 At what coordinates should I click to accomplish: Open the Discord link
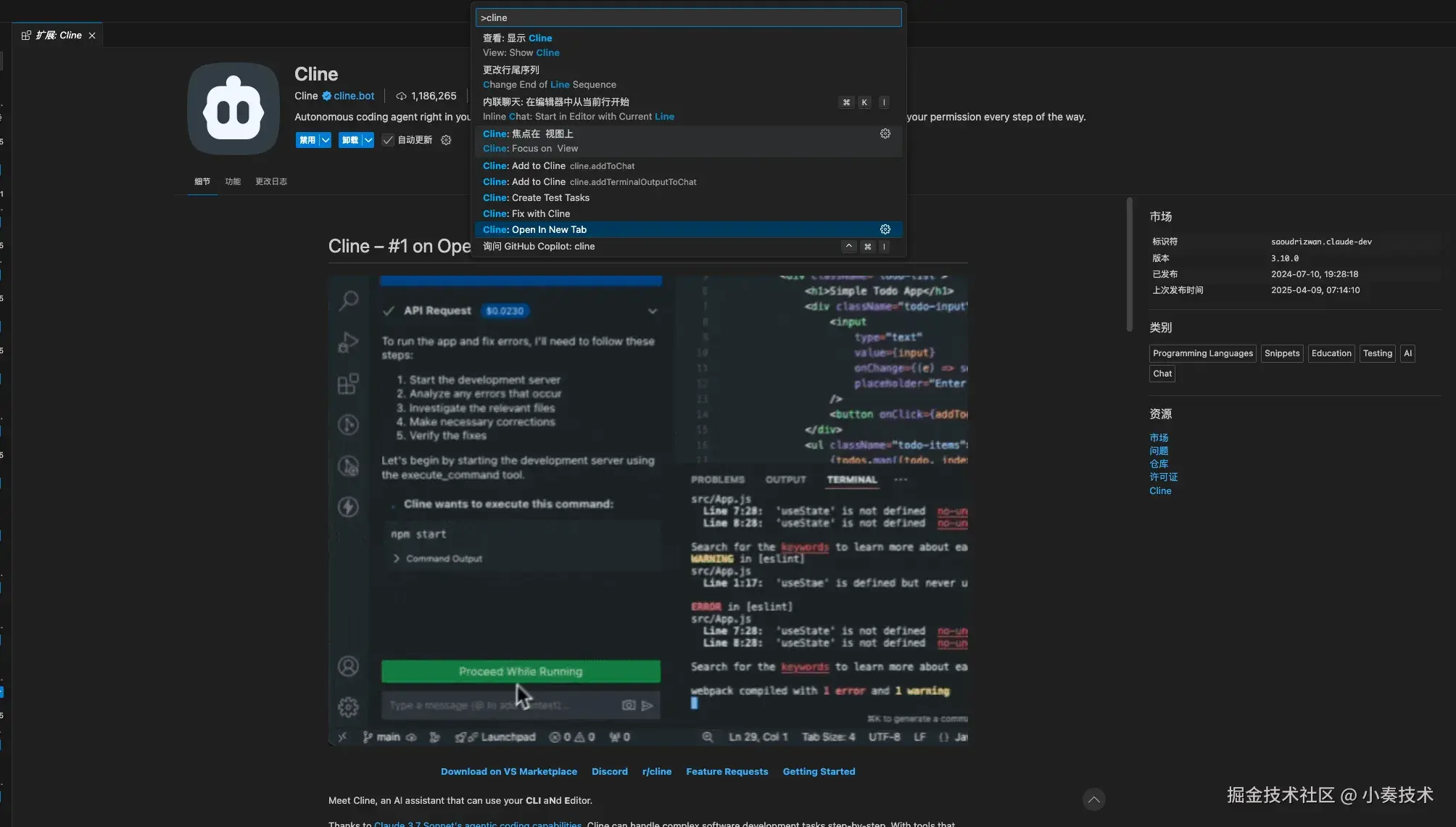click(609, 771)
